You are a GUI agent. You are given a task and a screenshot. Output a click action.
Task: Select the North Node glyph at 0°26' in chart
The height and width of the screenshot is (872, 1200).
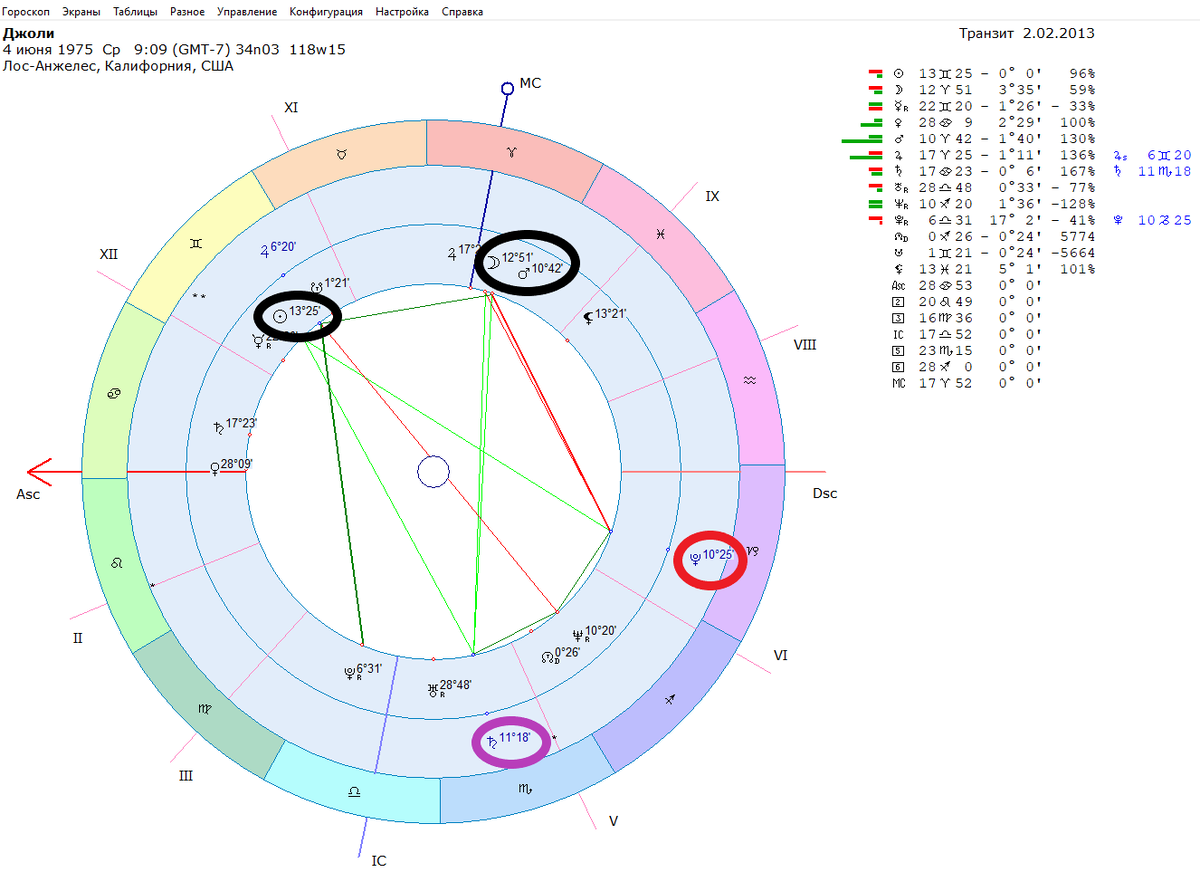point(546,656)
